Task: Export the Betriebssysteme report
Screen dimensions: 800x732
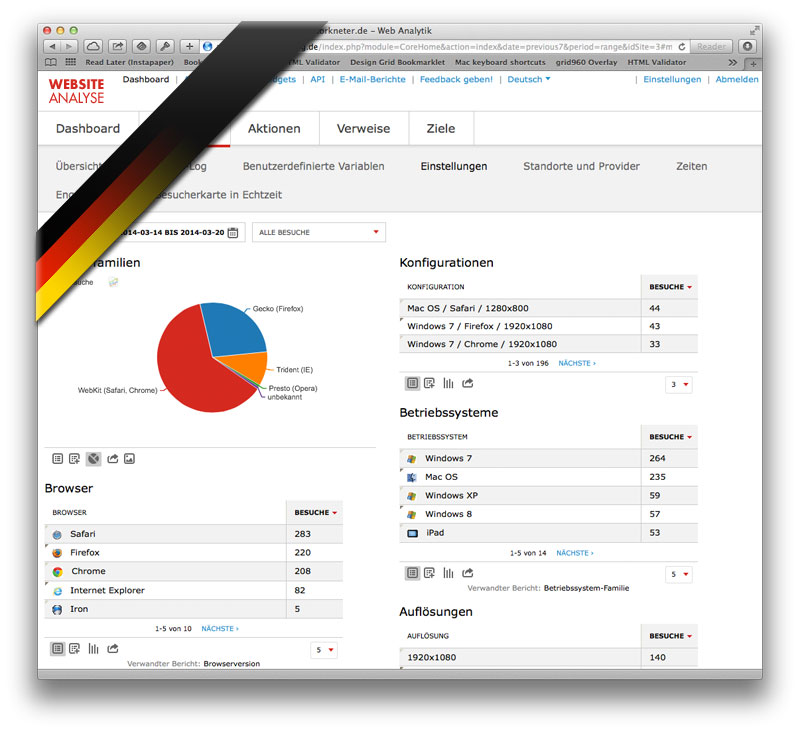Action: click(x=467, y=573)
